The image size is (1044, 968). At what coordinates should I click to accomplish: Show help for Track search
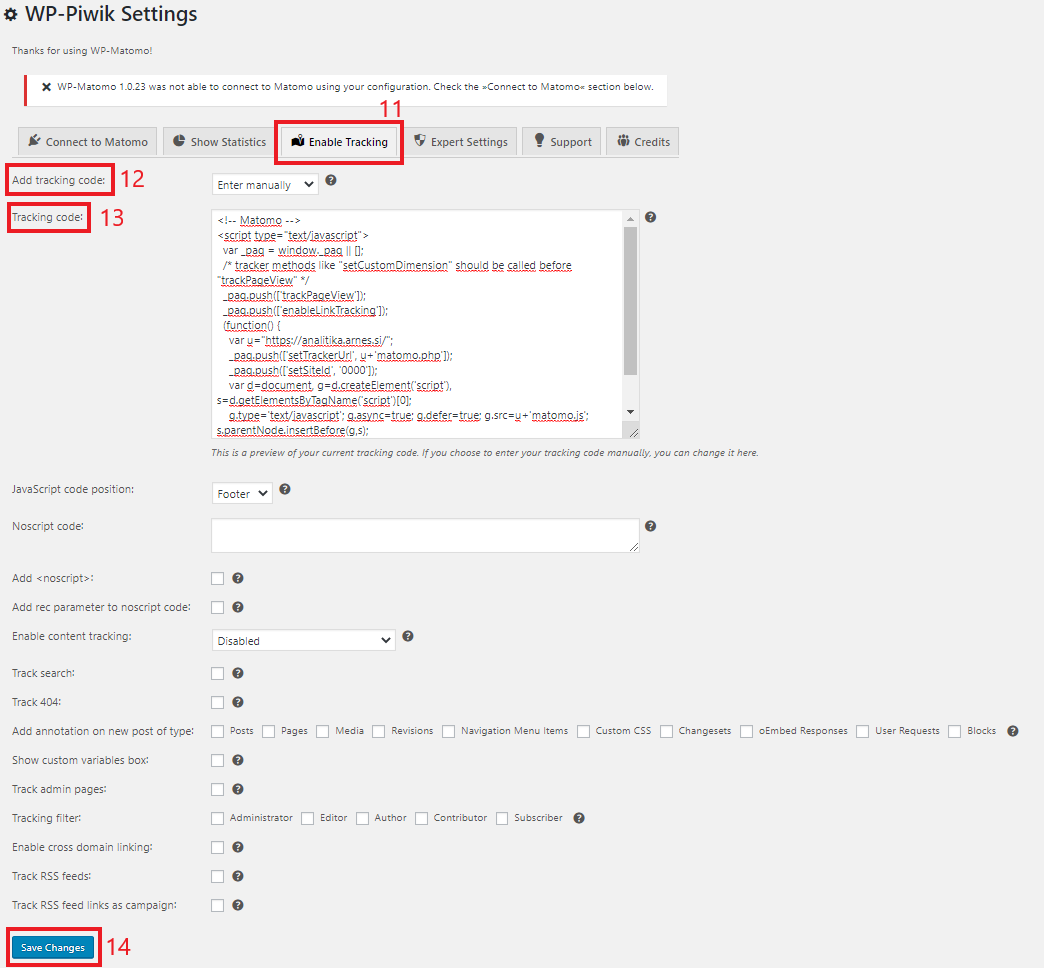(x=238, y=674)
